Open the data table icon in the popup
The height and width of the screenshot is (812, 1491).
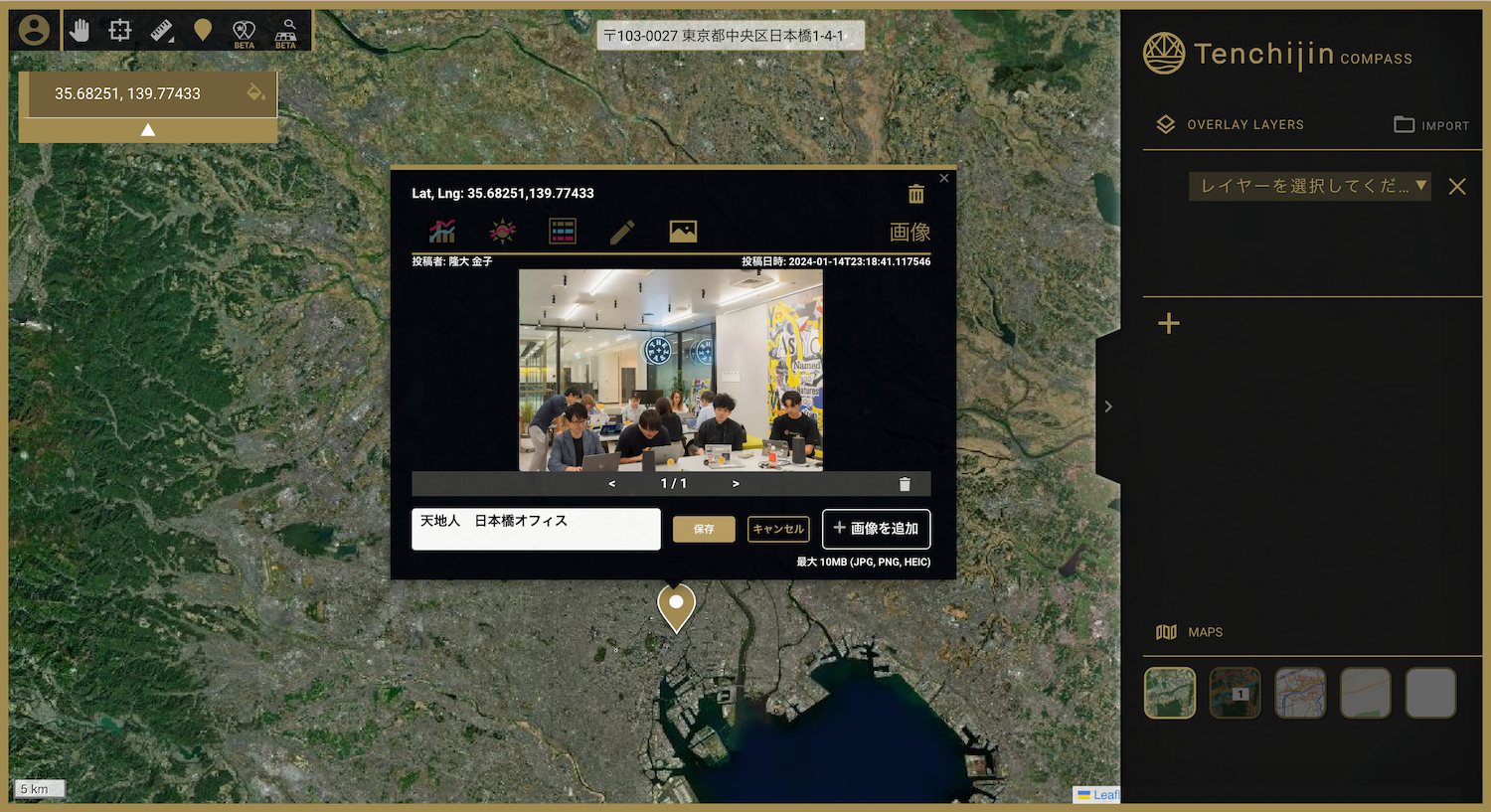[562, 231]
